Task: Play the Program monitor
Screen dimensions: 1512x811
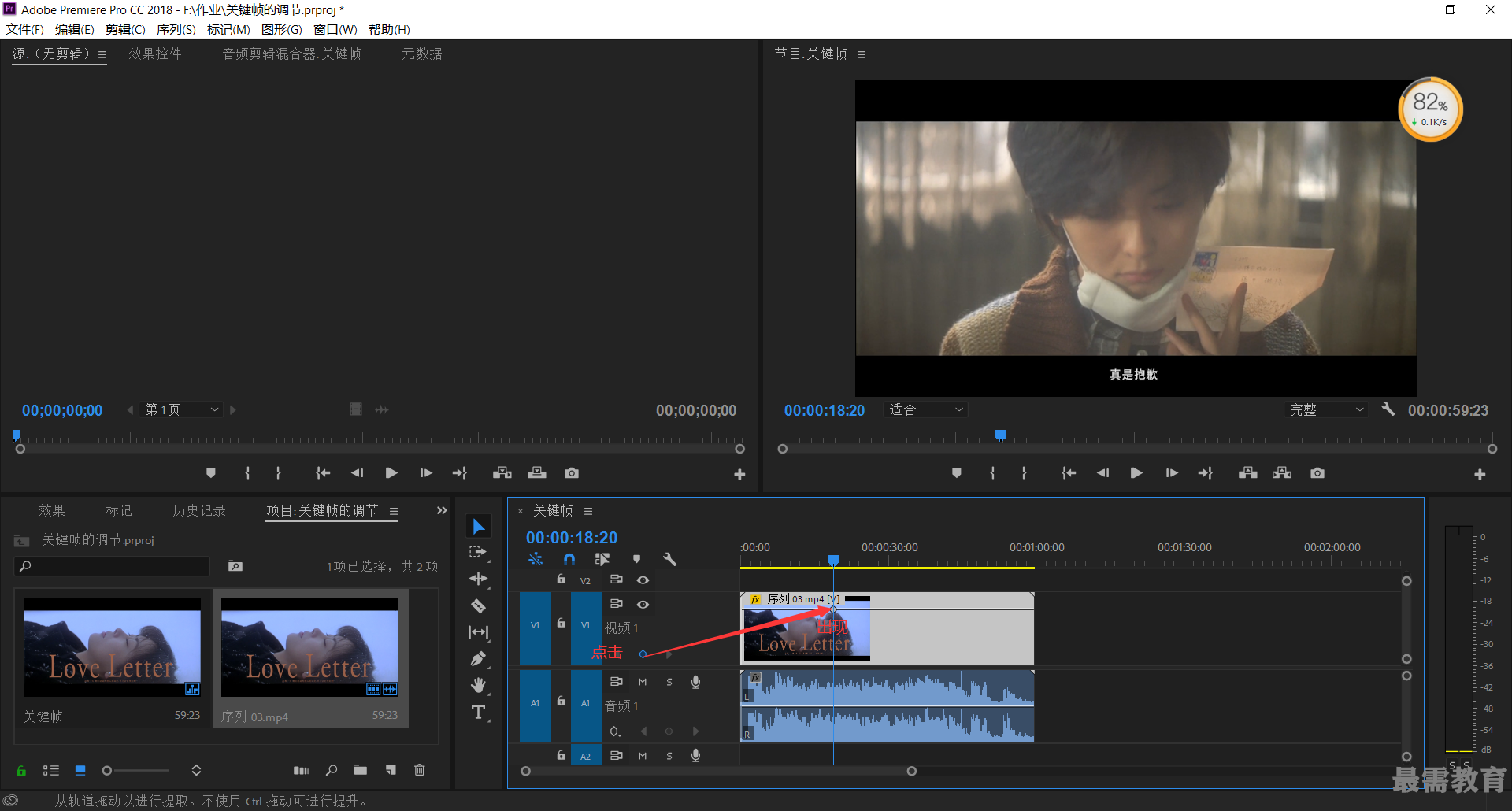Action: (x=1136, y=473)
